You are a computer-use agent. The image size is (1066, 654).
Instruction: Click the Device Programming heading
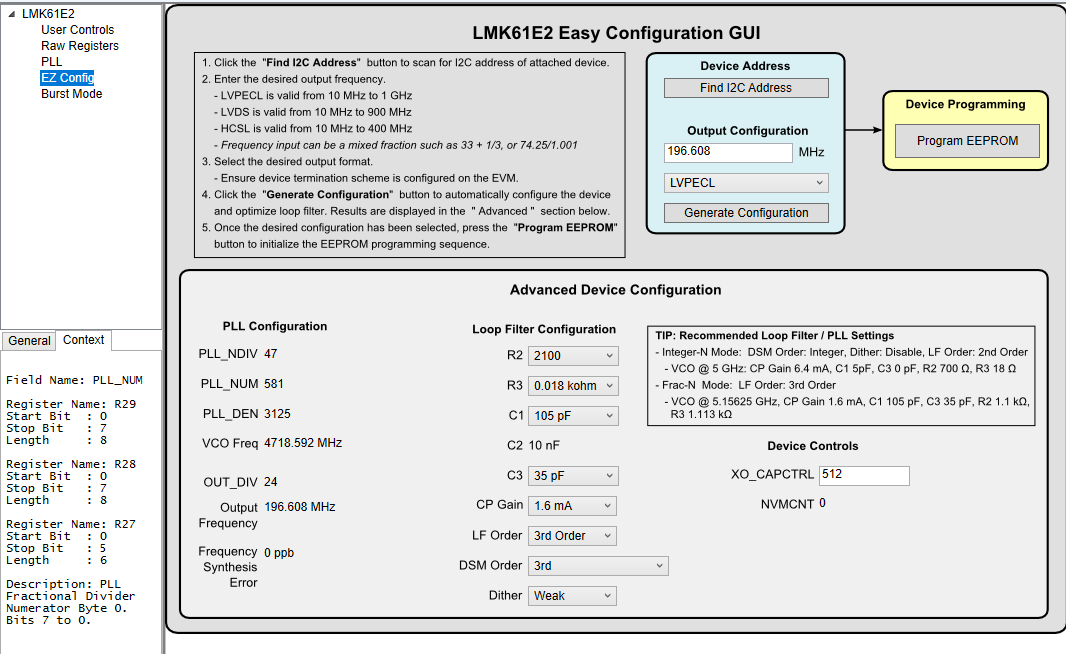tap(965, 104)
